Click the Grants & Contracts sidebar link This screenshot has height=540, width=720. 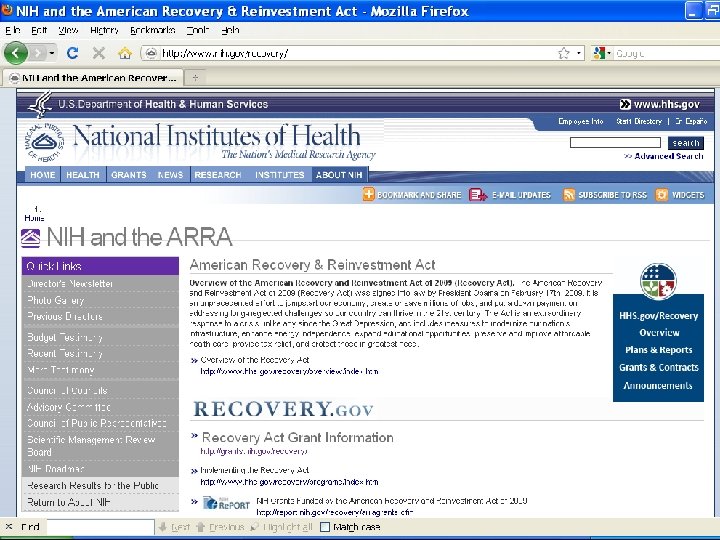point(658,367)
